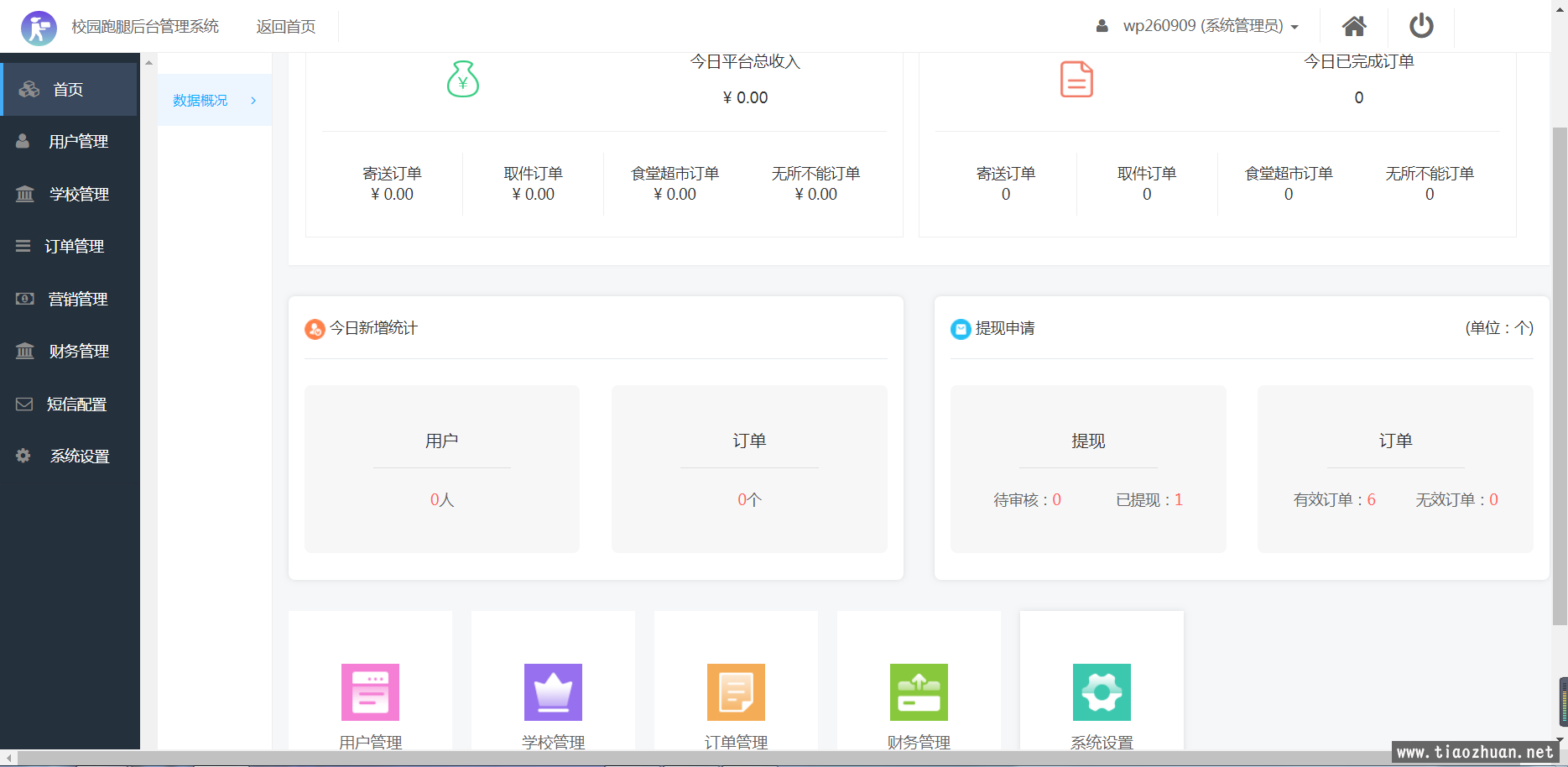Viewport: 1568px width, 767px height.
Task: Select 首页 in the sidebar
Action: pos(69,89)
